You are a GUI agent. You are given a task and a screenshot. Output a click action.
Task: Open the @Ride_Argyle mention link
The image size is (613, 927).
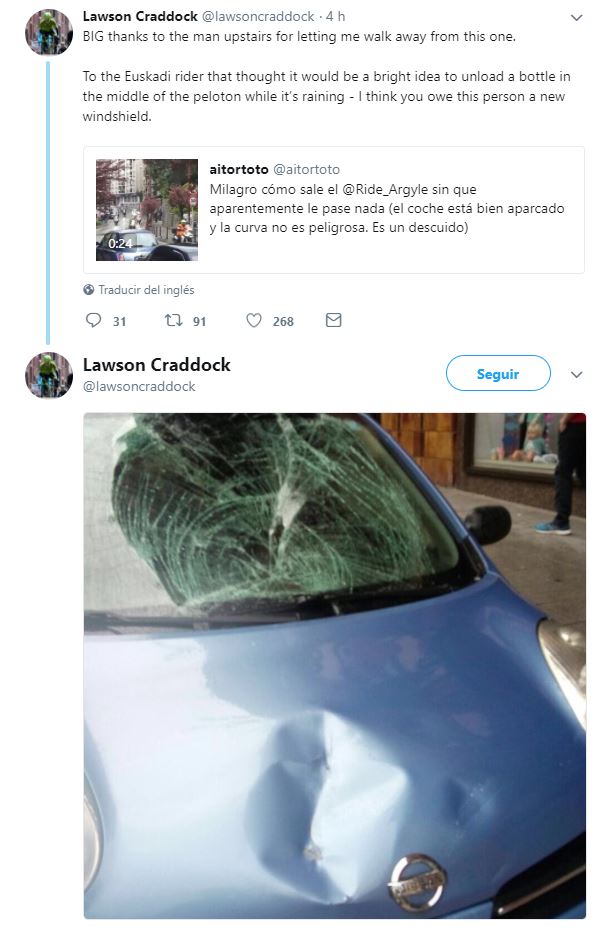(385, 190)
